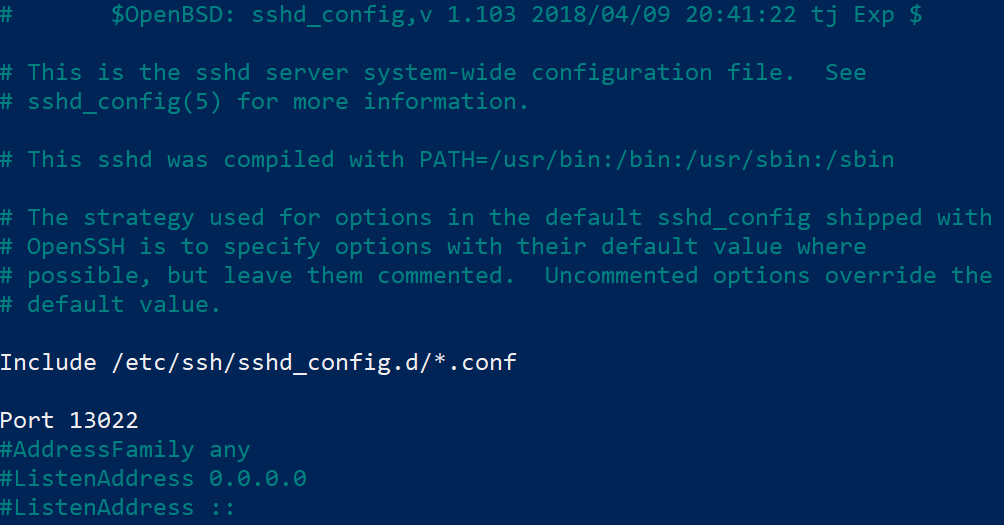Image resolution: width=1004 pixels, height=525 pixels.
Task: Click the word Include
Action: pos(48,363)
